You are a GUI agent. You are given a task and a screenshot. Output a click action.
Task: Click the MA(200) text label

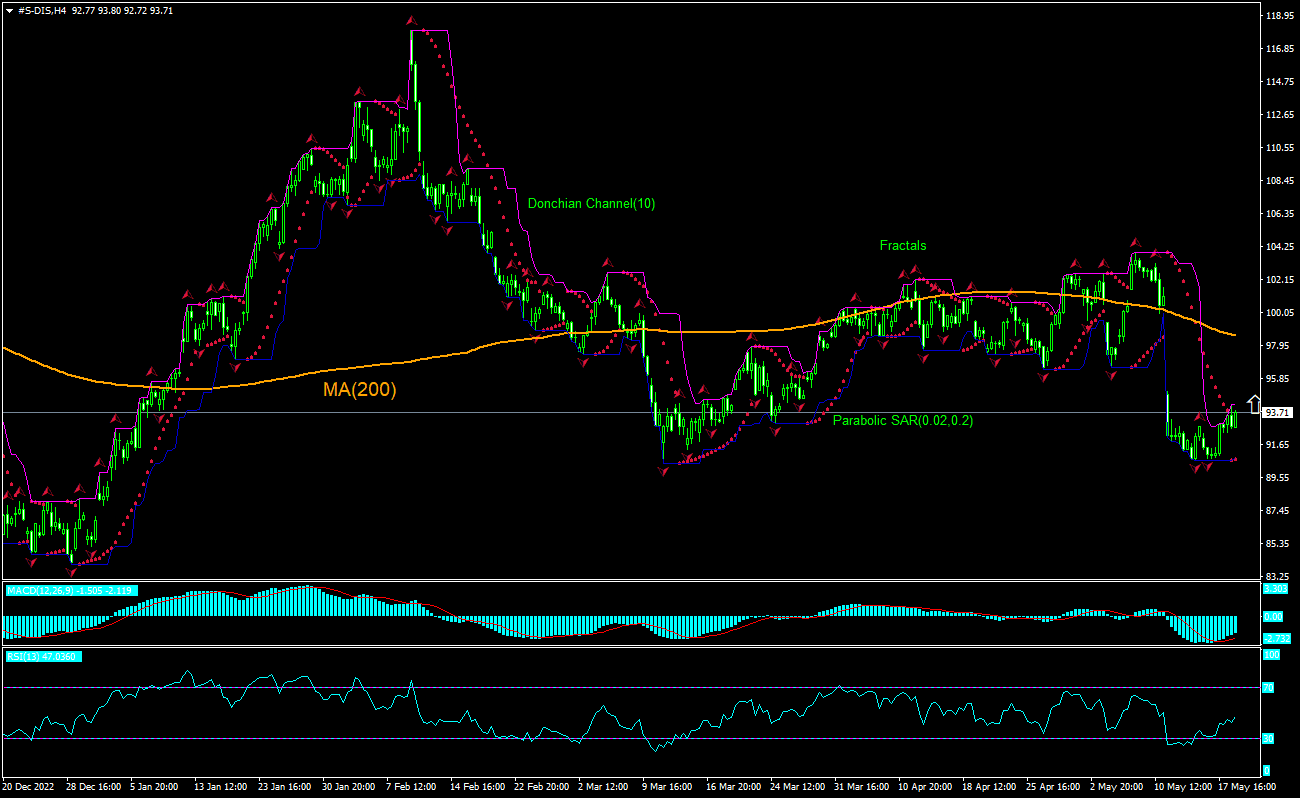point(358,391)
